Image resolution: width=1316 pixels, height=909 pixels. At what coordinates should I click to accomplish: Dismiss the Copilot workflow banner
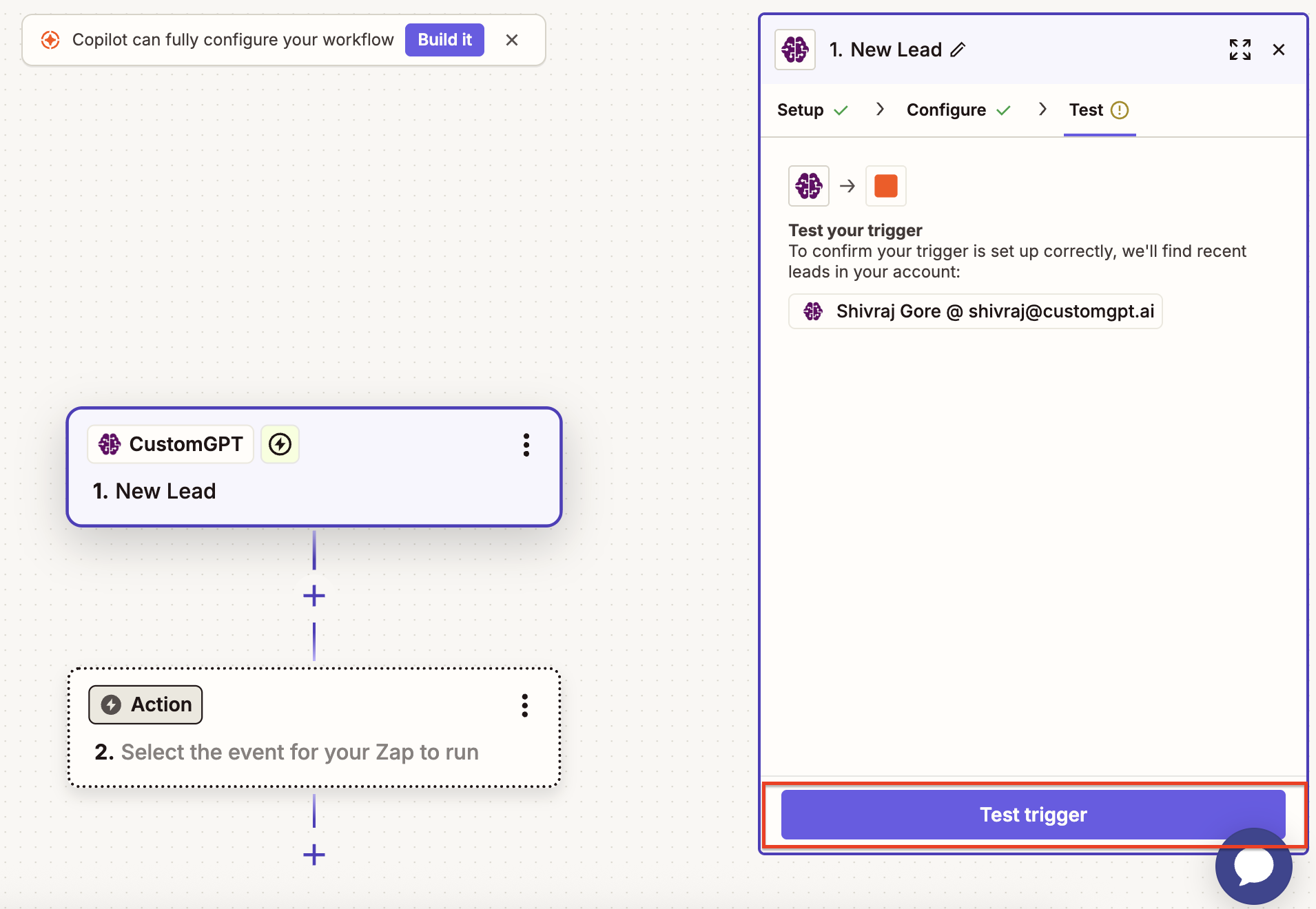click(x=511, y=40)
